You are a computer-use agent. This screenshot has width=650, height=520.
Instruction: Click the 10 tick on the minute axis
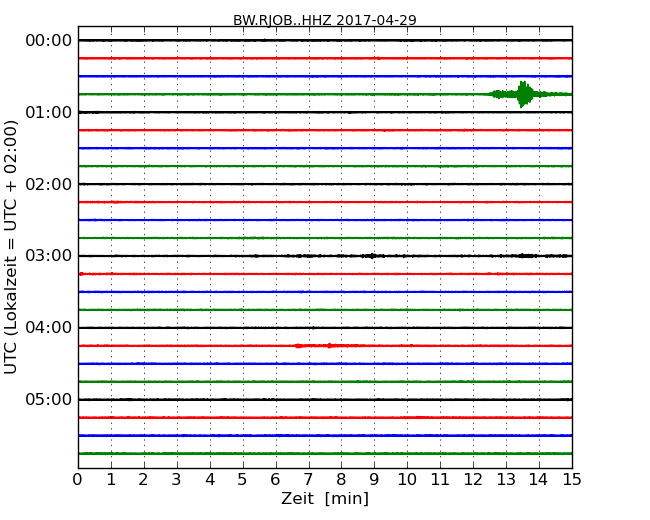pos(407,480)
